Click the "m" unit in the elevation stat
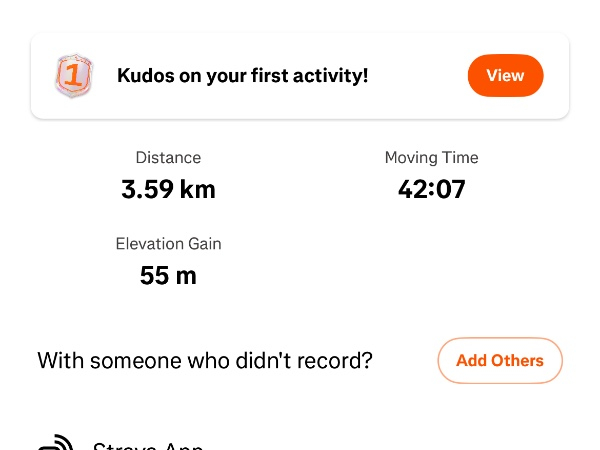The image size is (600, 450). tap(186, 275)
